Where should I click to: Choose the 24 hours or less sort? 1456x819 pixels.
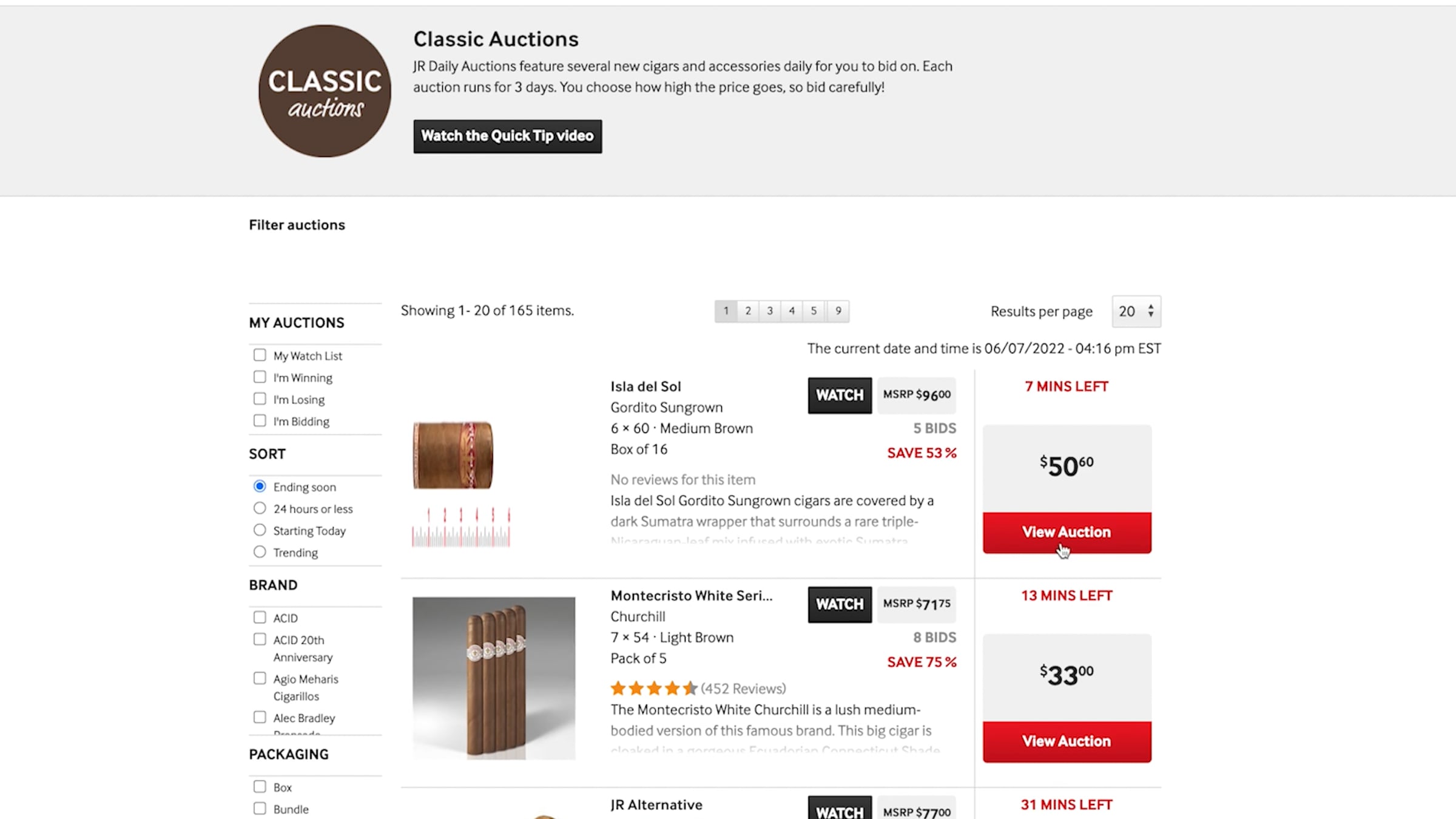coord(260,508)
